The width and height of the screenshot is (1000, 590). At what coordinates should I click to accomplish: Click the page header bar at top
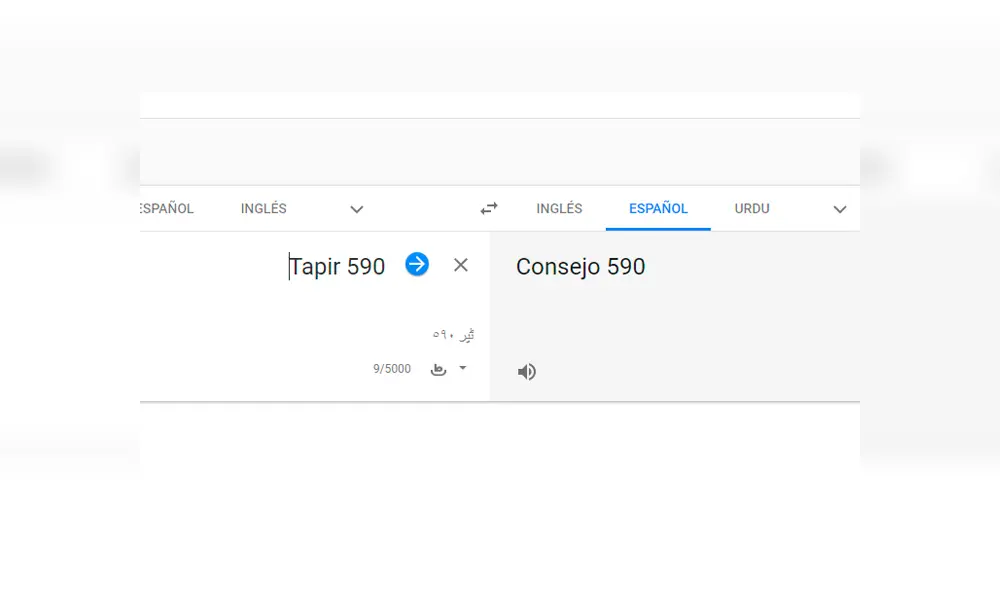tap(500, 105)
